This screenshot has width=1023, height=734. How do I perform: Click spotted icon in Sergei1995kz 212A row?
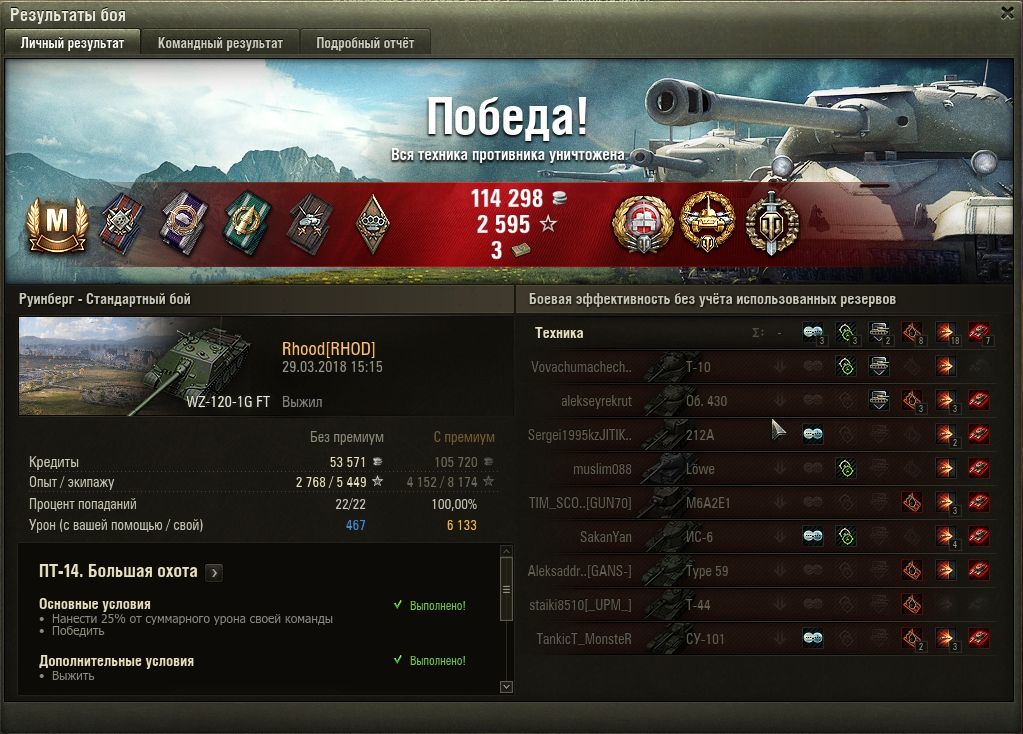coord(813,435)
